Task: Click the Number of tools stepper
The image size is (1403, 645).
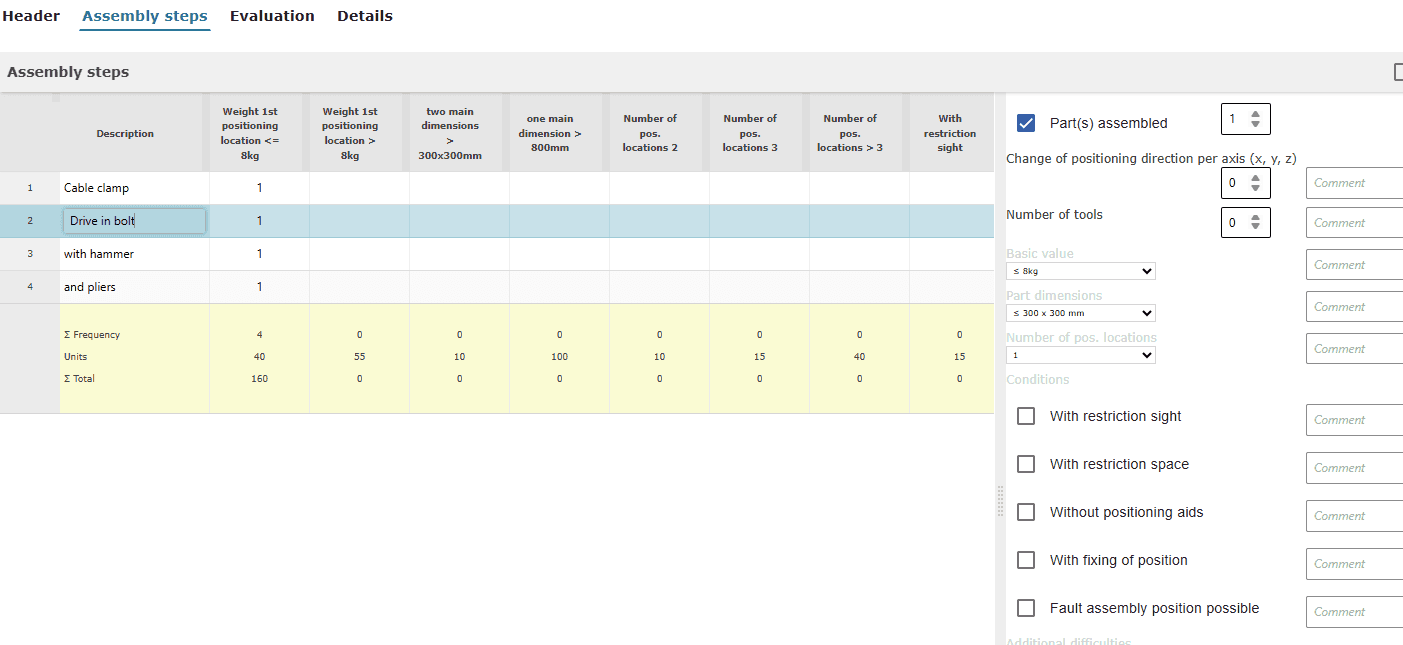Action: 1245,222
